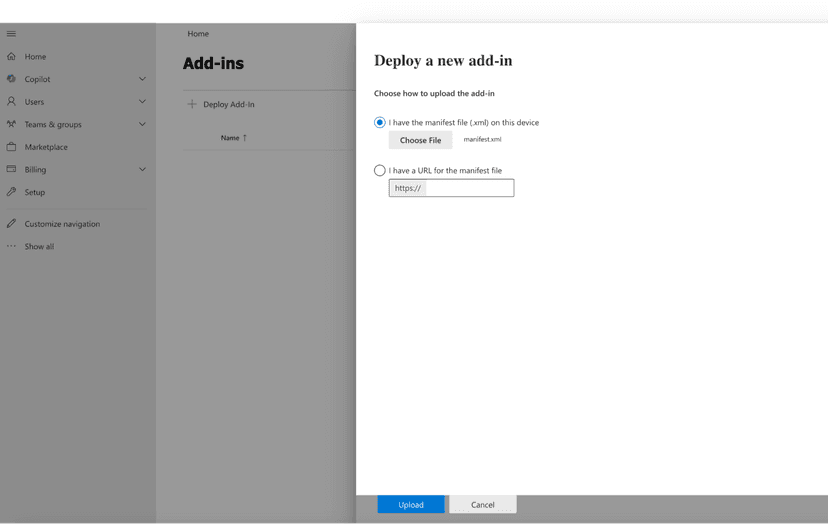The image size is (828, 524).
Task: Click the Home breadcrumb link
Action: click(198, 34)
